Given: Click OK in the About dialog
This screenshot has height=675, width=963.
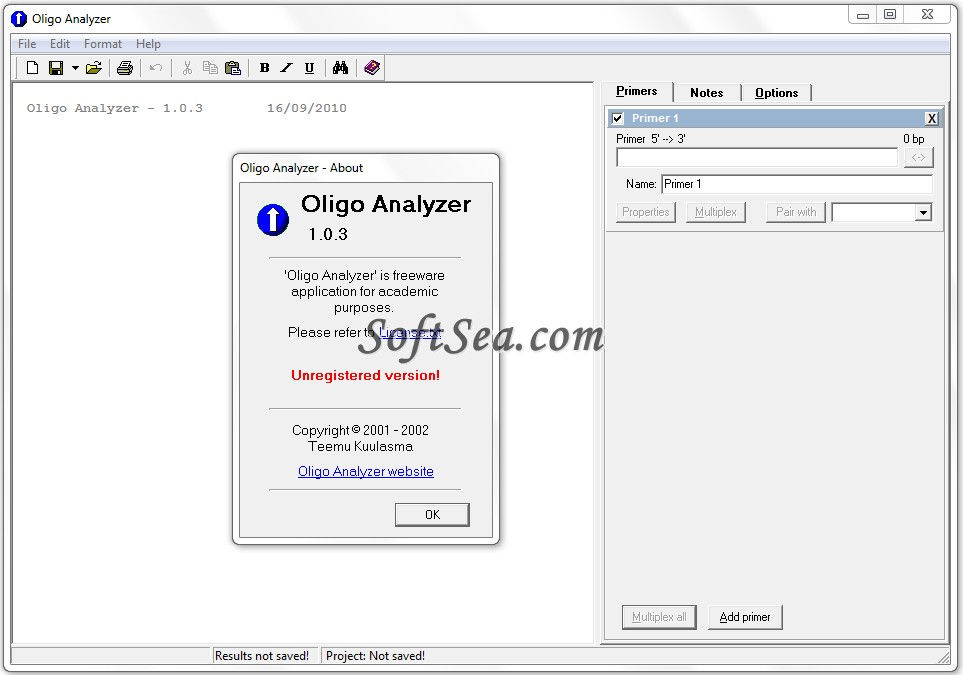Looking at the screenshot, I should pos(432,515).
